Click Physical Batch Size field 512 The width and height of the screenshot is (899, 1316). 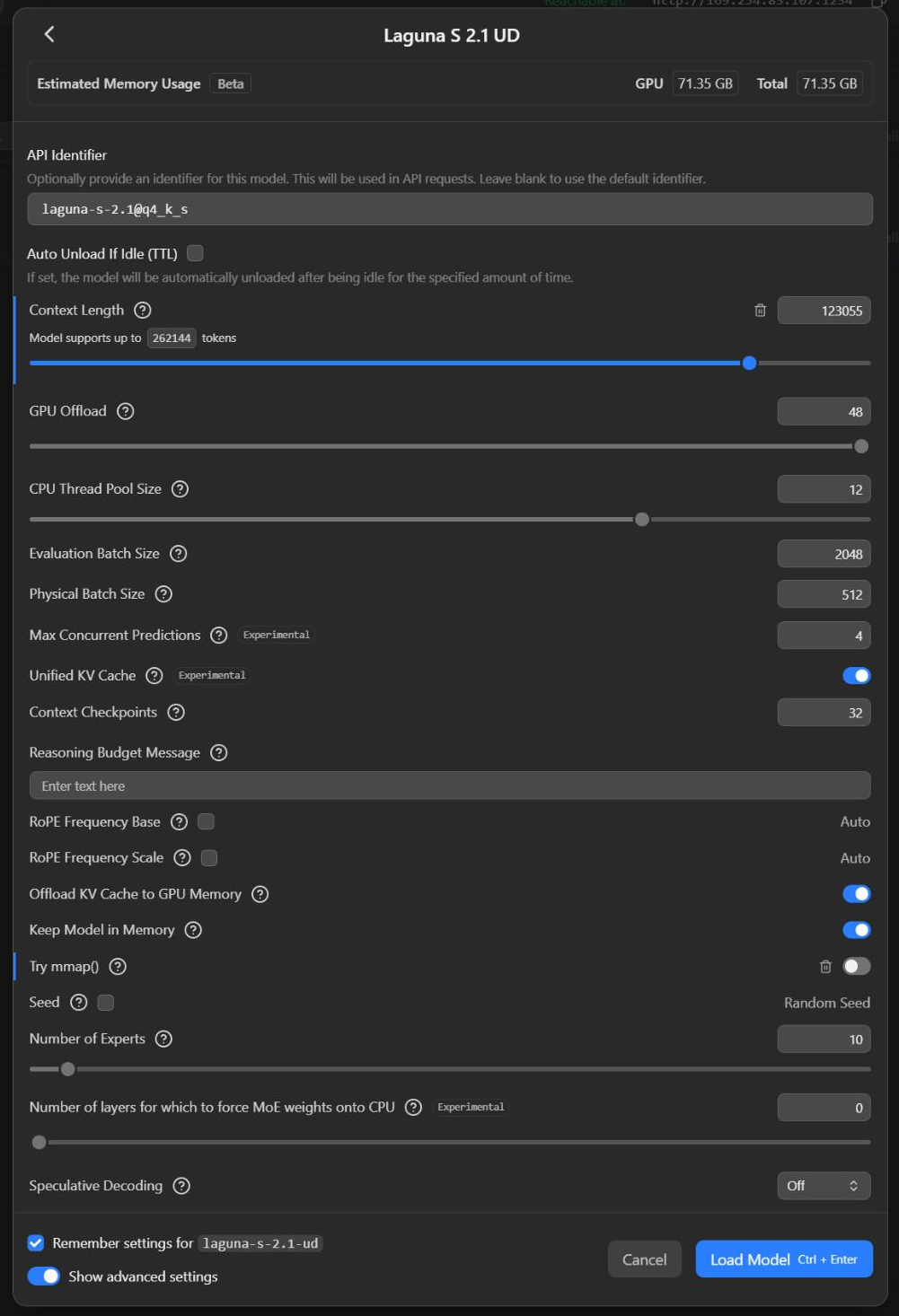tap(824, 595)
